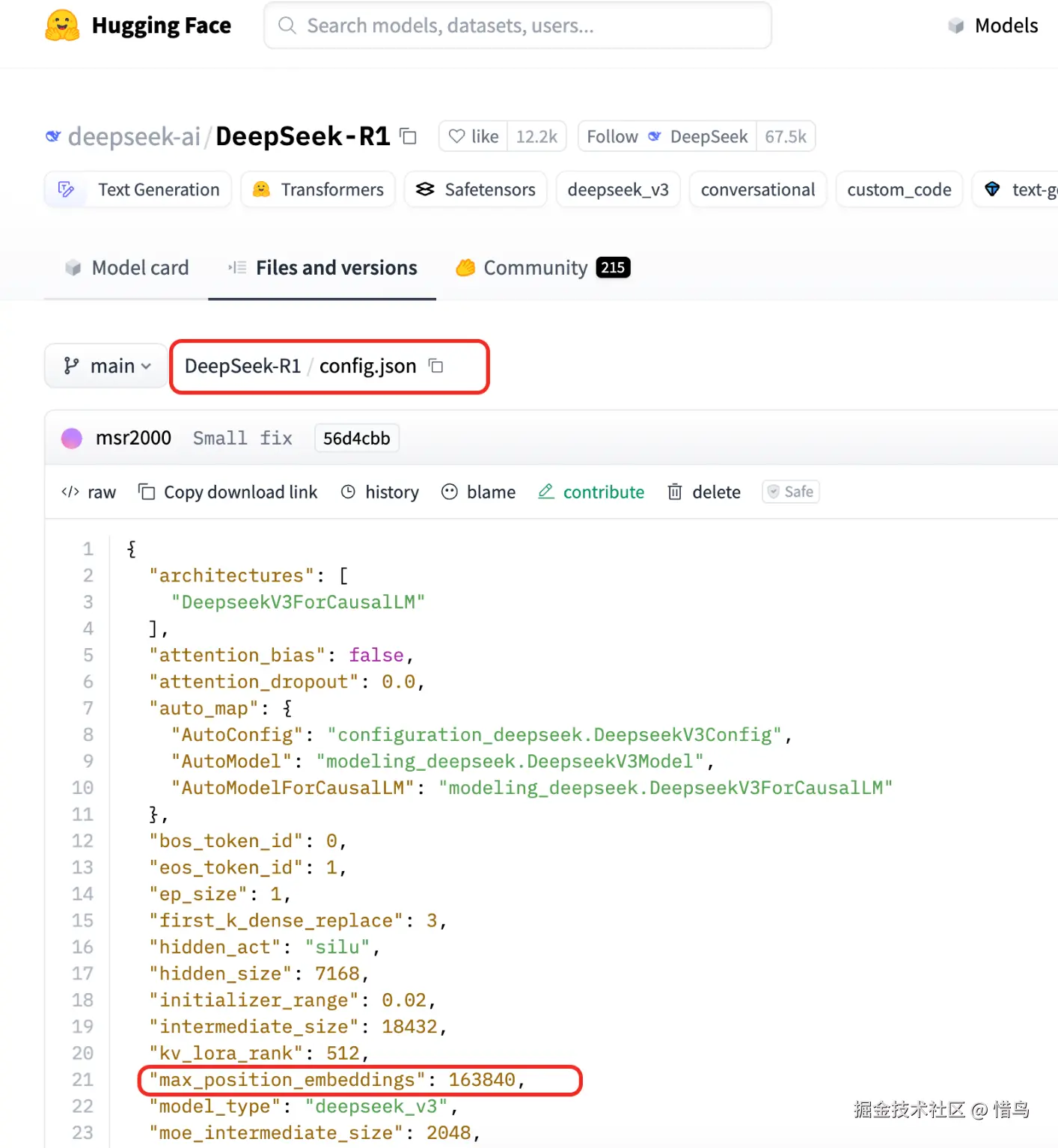Click the contribute link

[591, 492]
